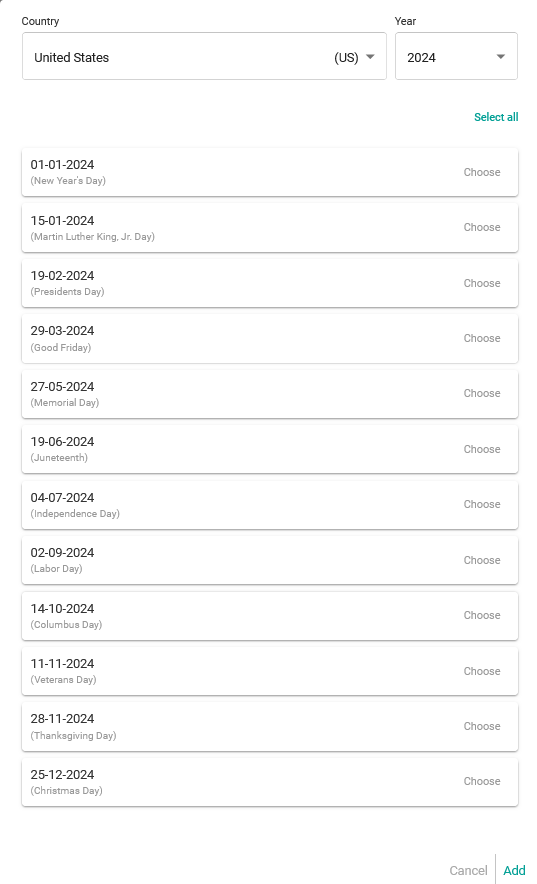537x884 pixels.
Task: Click the United States country field
Action: pos(204,56)
